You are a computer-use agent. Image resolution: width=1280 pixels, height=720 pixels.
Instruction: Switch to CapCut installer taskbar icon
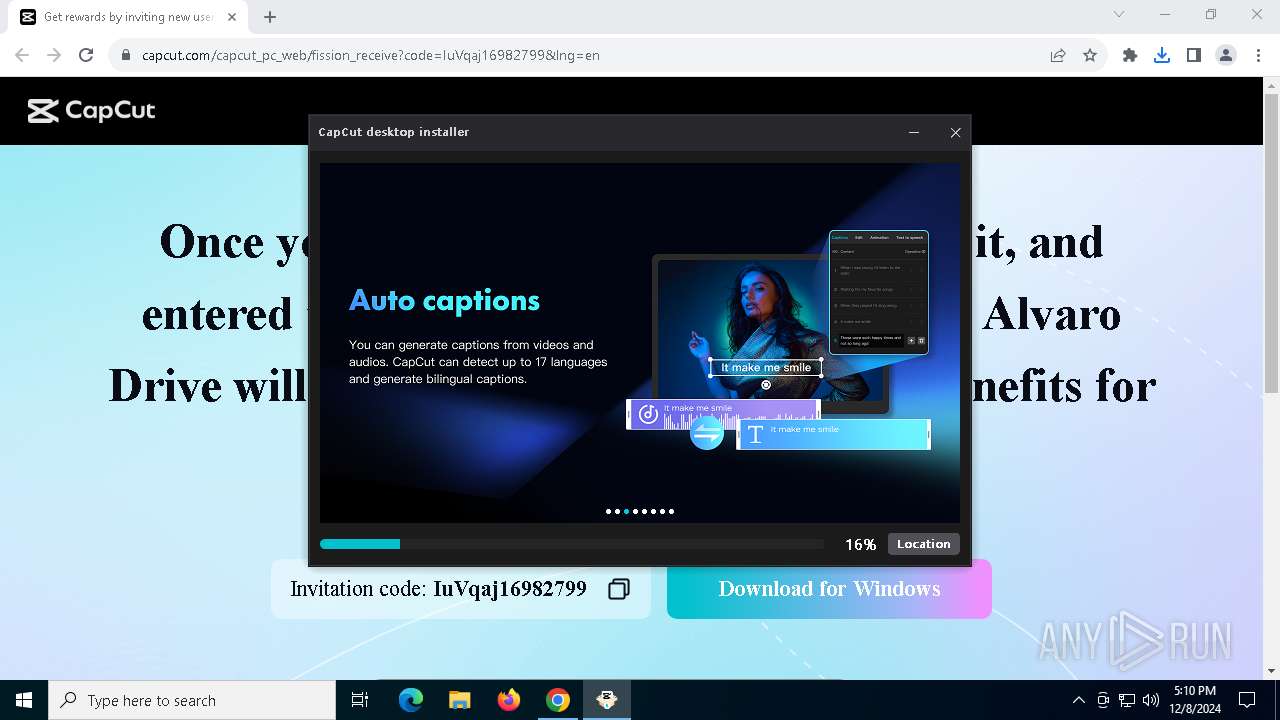click(x=606, y=700)
